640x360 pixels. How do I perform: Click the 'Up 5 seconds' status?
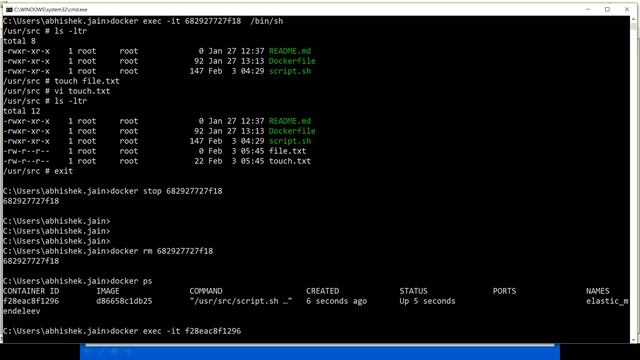(x=427, y=301)
